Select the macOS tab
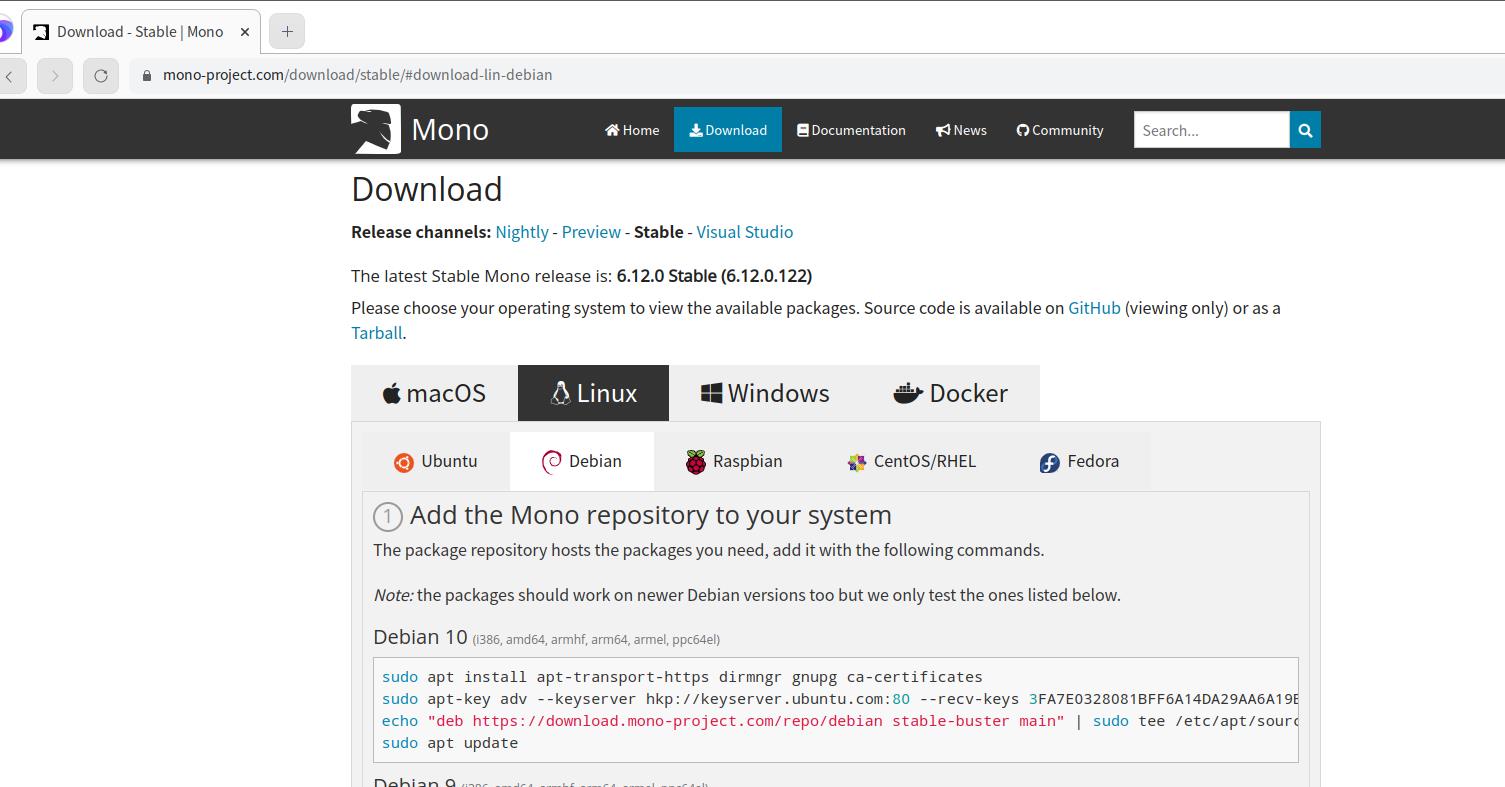1505x787 pixels. (x=434, y=393)
